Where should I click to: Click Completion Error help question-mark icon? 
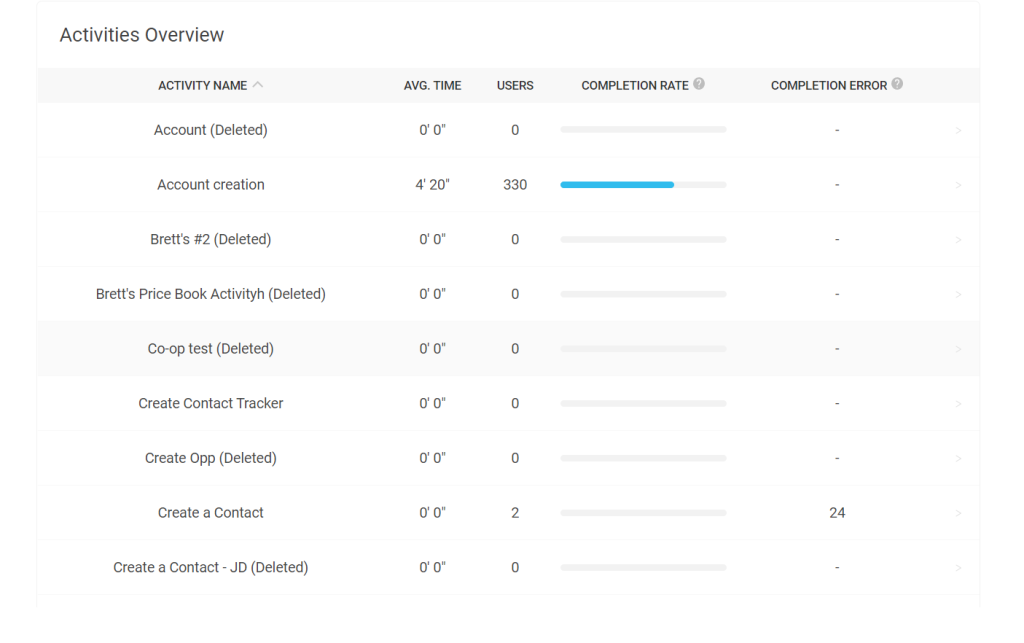(897, 84)
